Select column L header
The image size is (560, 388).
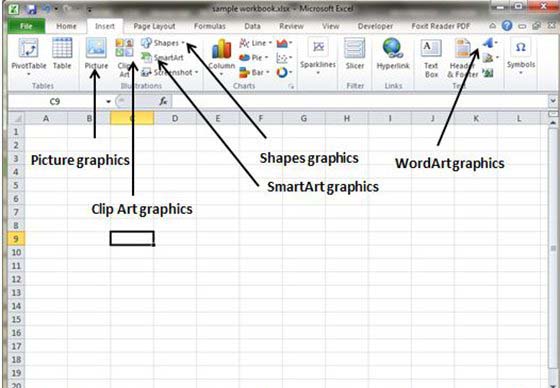519,118
